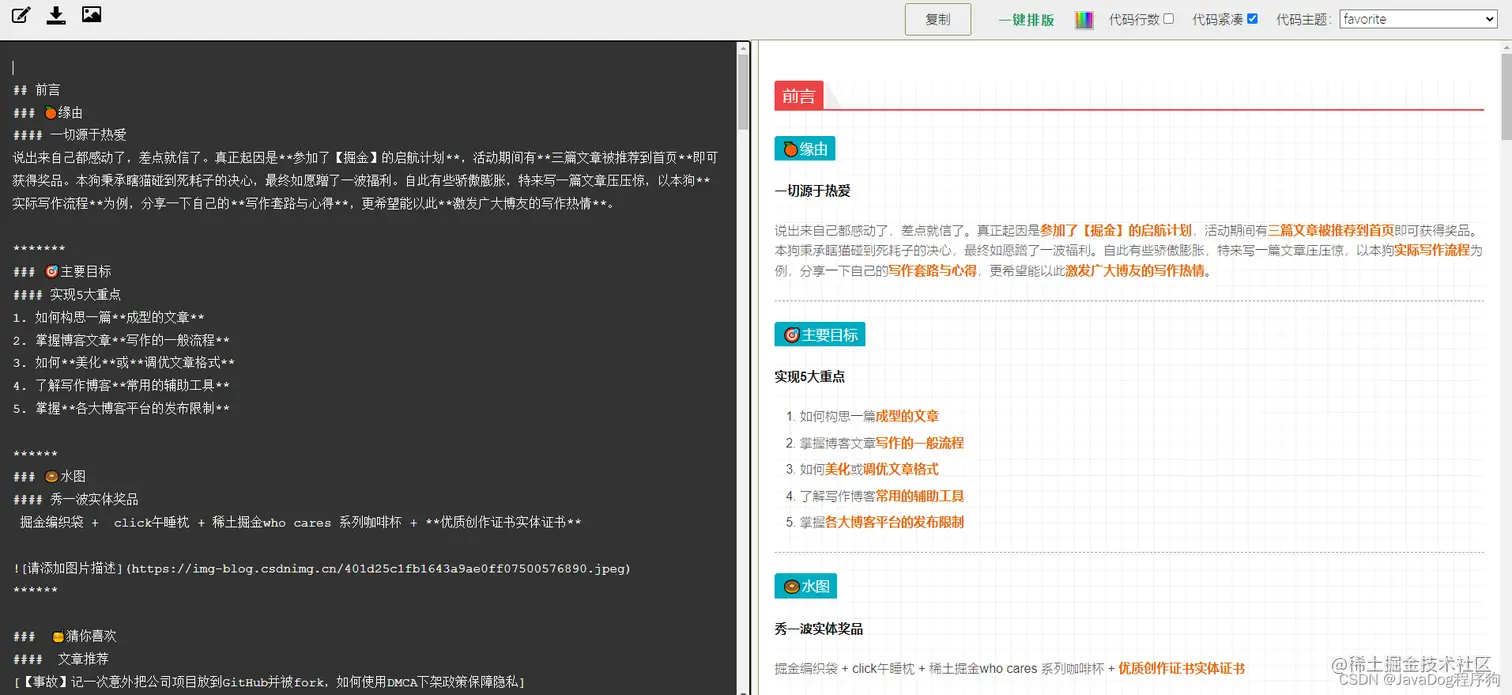The width and height of the screenshot is (1512, 695).
Task: Click the 复制 copy button
Action: coord(937,19)
